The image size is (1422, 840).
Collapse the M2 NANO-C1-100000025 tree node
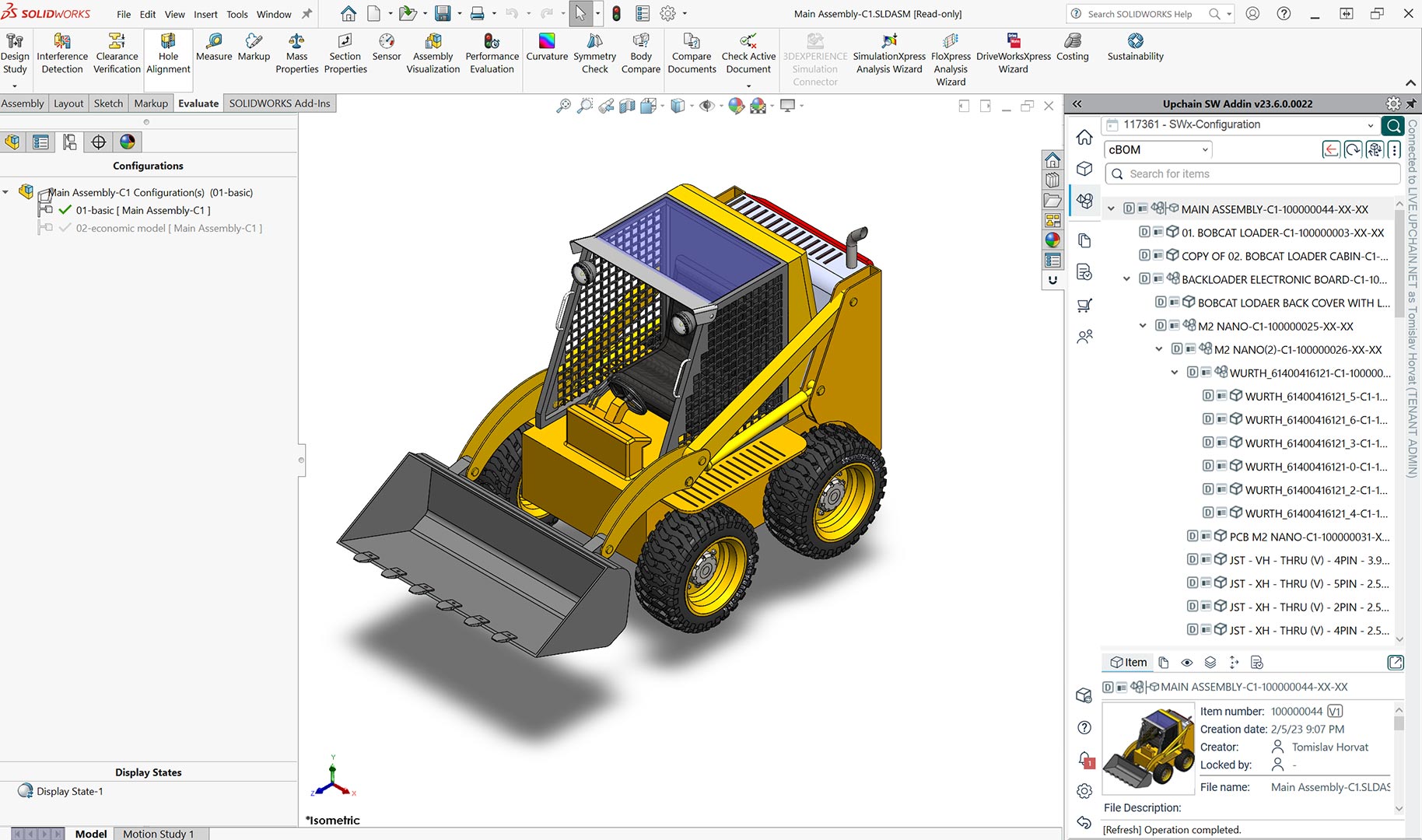[1143, 326]
